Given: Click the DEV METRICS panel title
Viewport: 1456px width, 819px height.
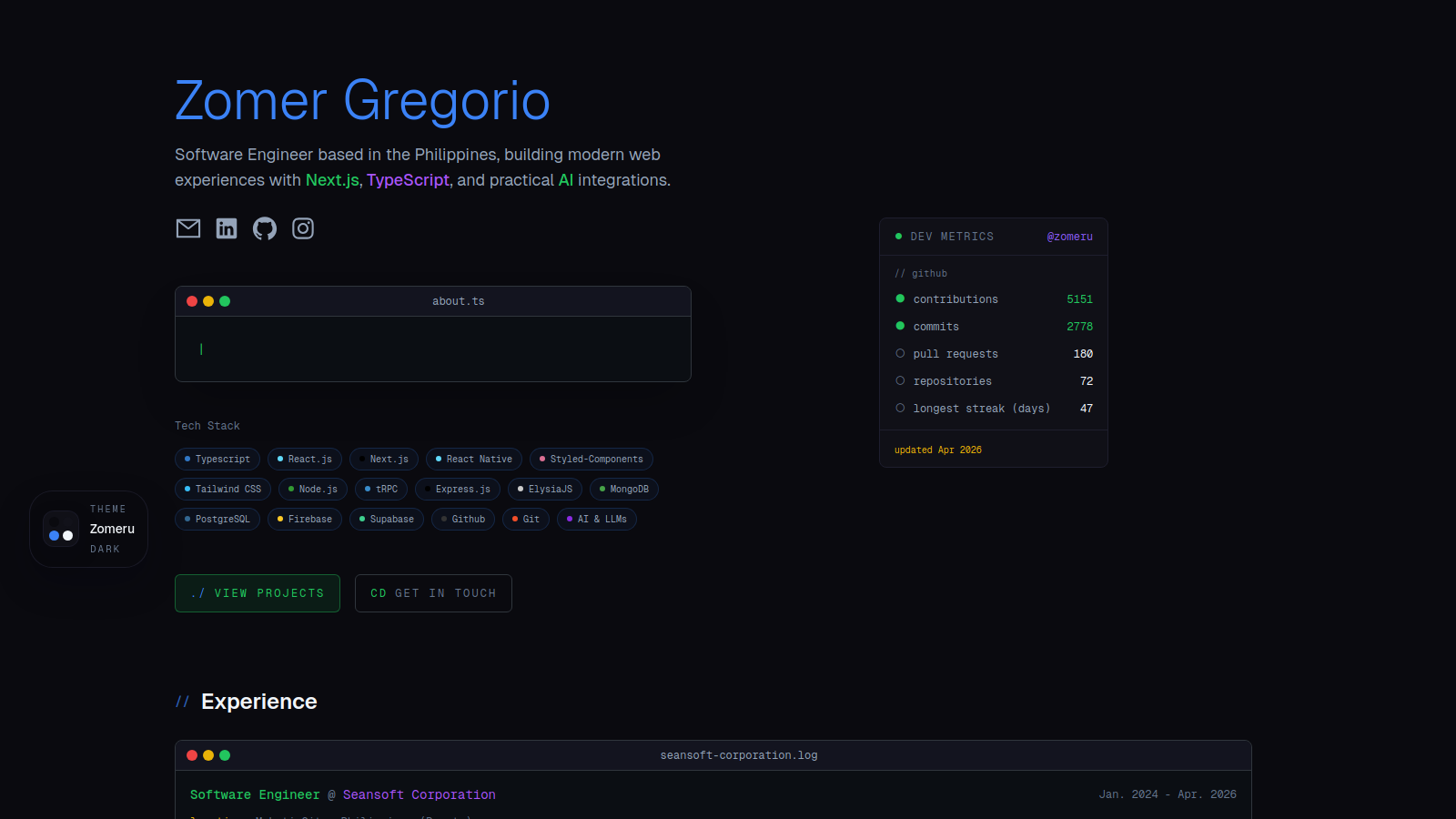Looking at the screenshot, I should click(x=952, y=237).
